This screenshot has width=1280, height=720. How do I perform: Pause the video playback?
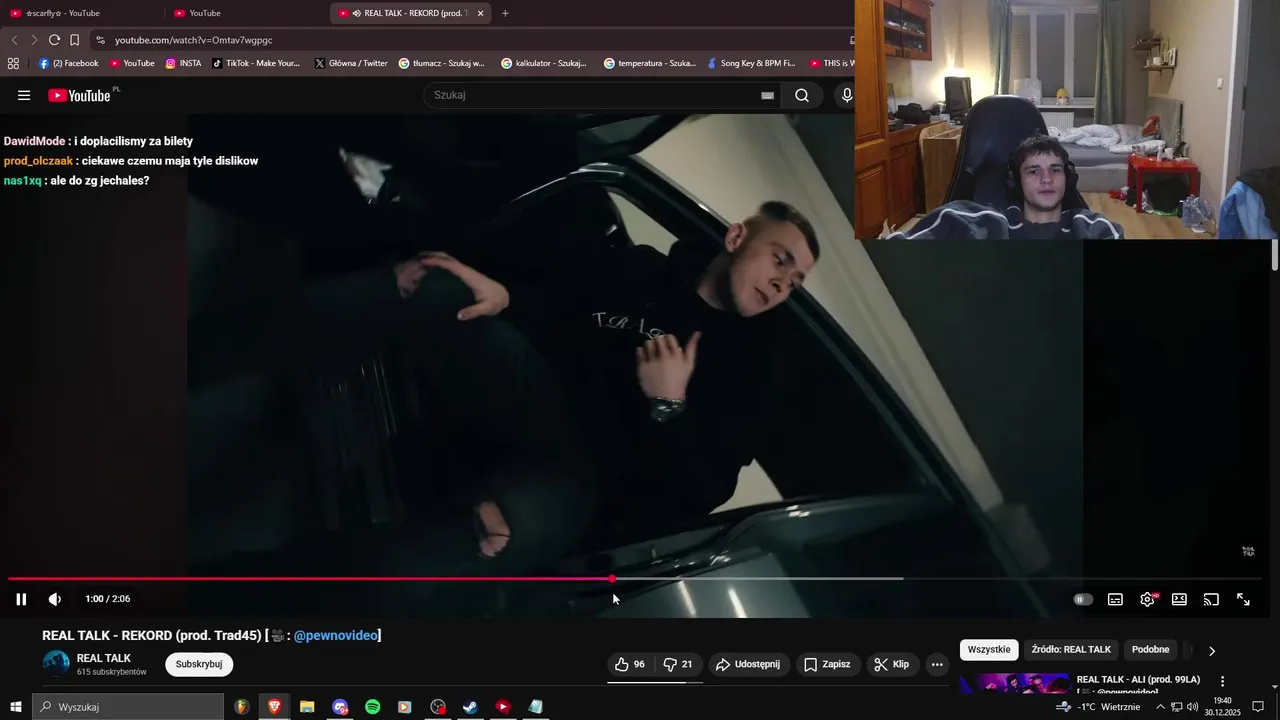point(21,599)
